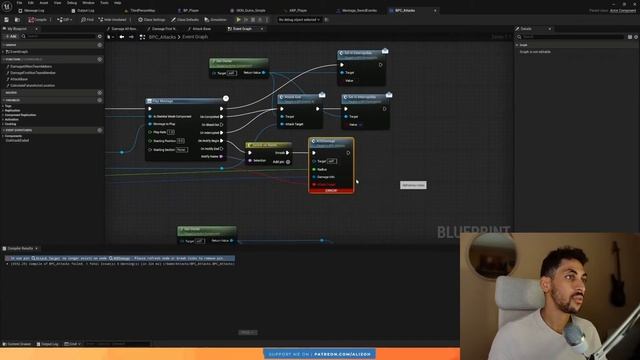Screen dimensions: 640x360
Task: Save the blueprint with the save icon
Action: tap(7, 20)
